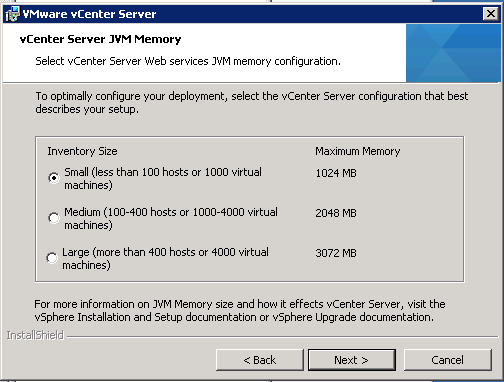504x382 pixels.
Task: Click the InstallShield label
Action: point(35,335)
